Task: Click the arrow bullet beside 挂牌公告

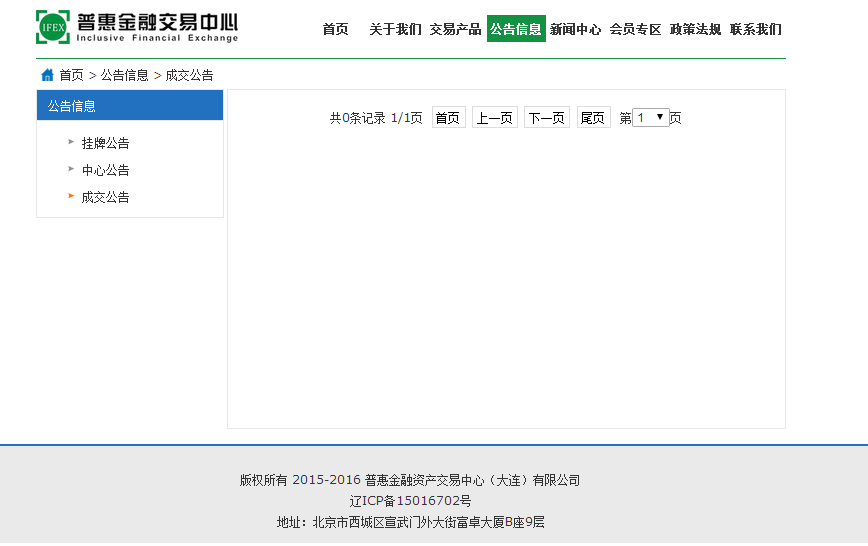Action: 71,142
